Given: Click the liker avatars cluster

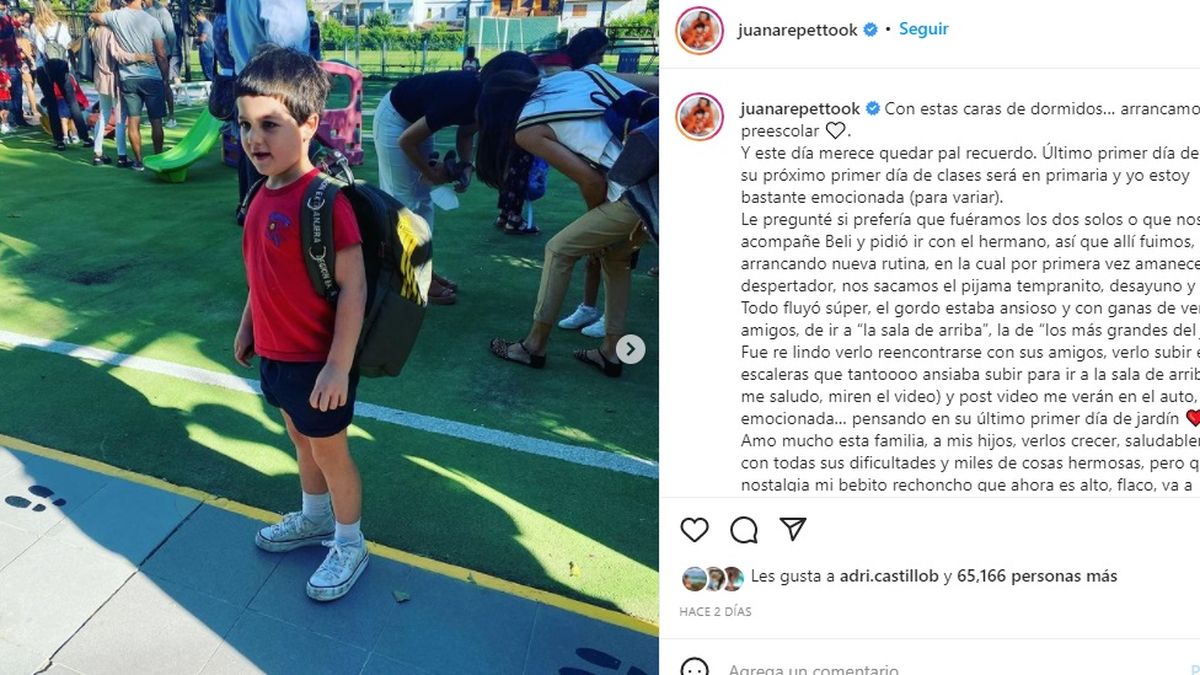Looking at the screenshot, I should 713,578.
